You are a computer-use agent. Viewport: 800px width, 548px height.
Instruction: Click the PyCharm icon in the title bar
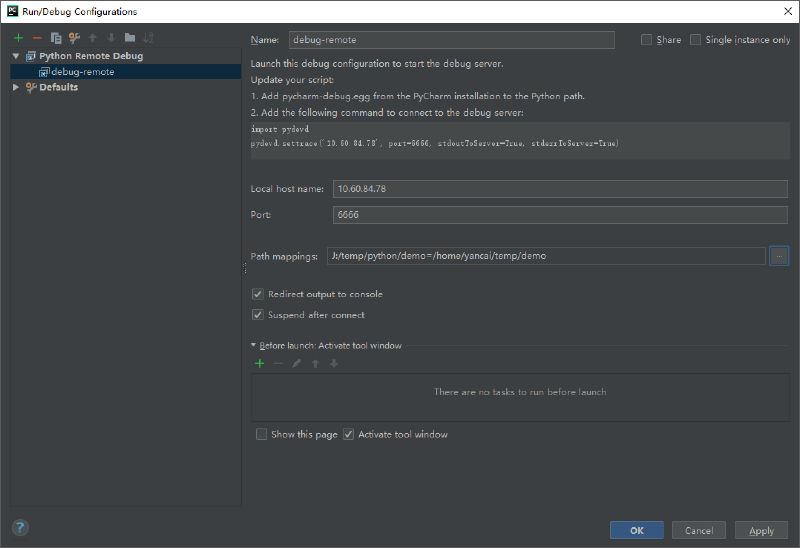pos(12,11)
